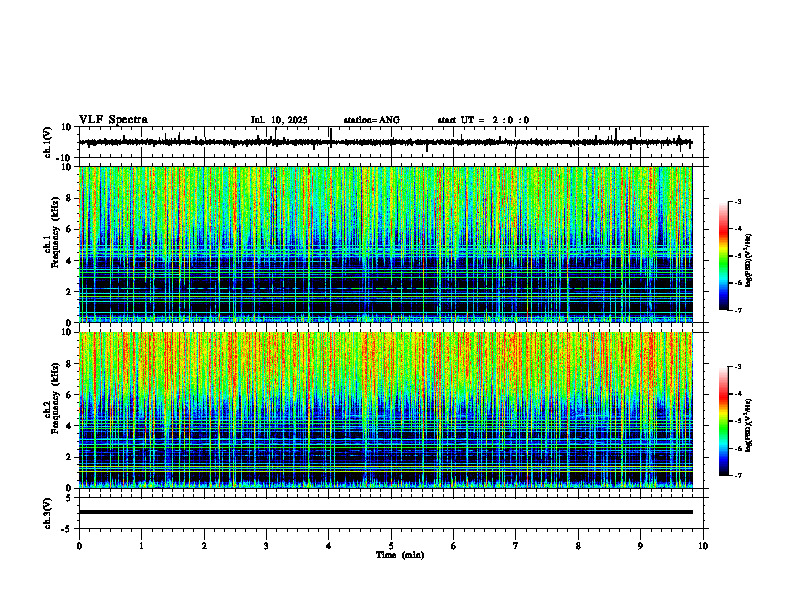This screenshot has width=792, height=612.
Task: Click time axis tick label "6" at bottom
Action: point(454,546)
